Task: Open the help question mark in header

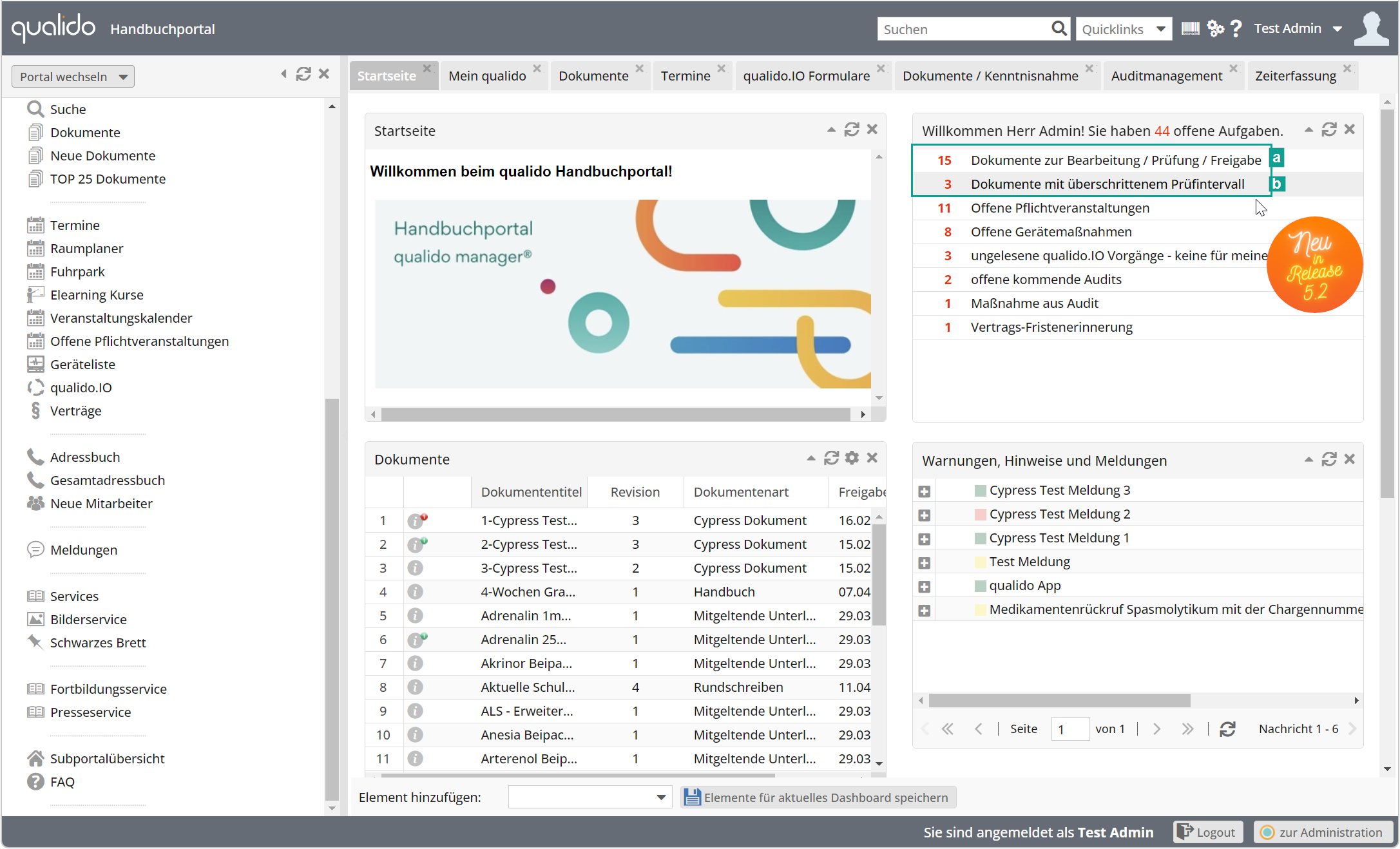Action: tap(1236, 29)
